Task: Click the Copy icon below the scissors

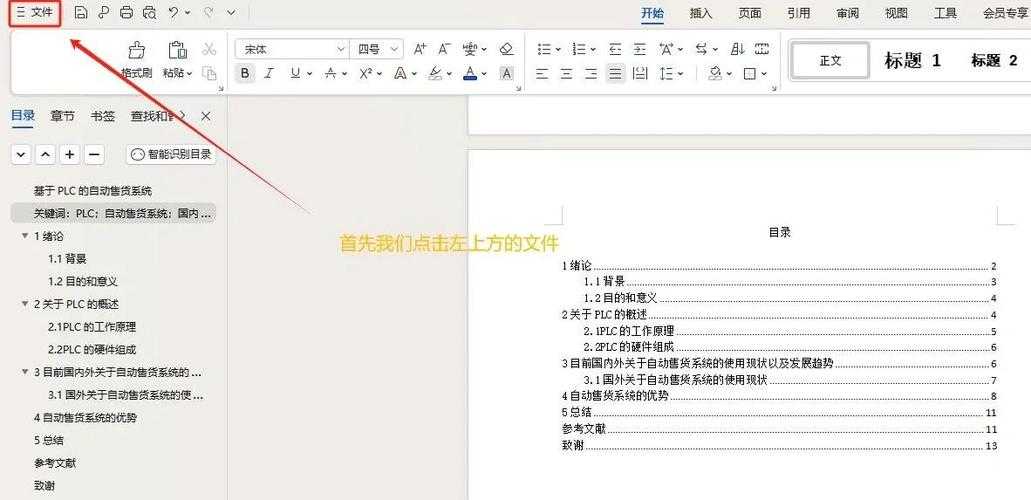Action: tap(209, 74)
